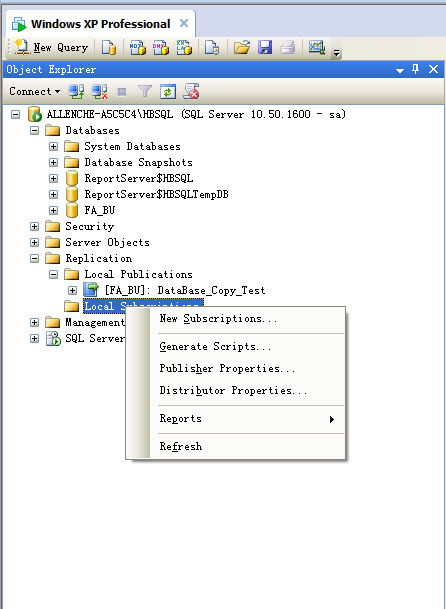Open the Connect dropdown in Object Explorer
446x609 pixels.
click(35, 92)
